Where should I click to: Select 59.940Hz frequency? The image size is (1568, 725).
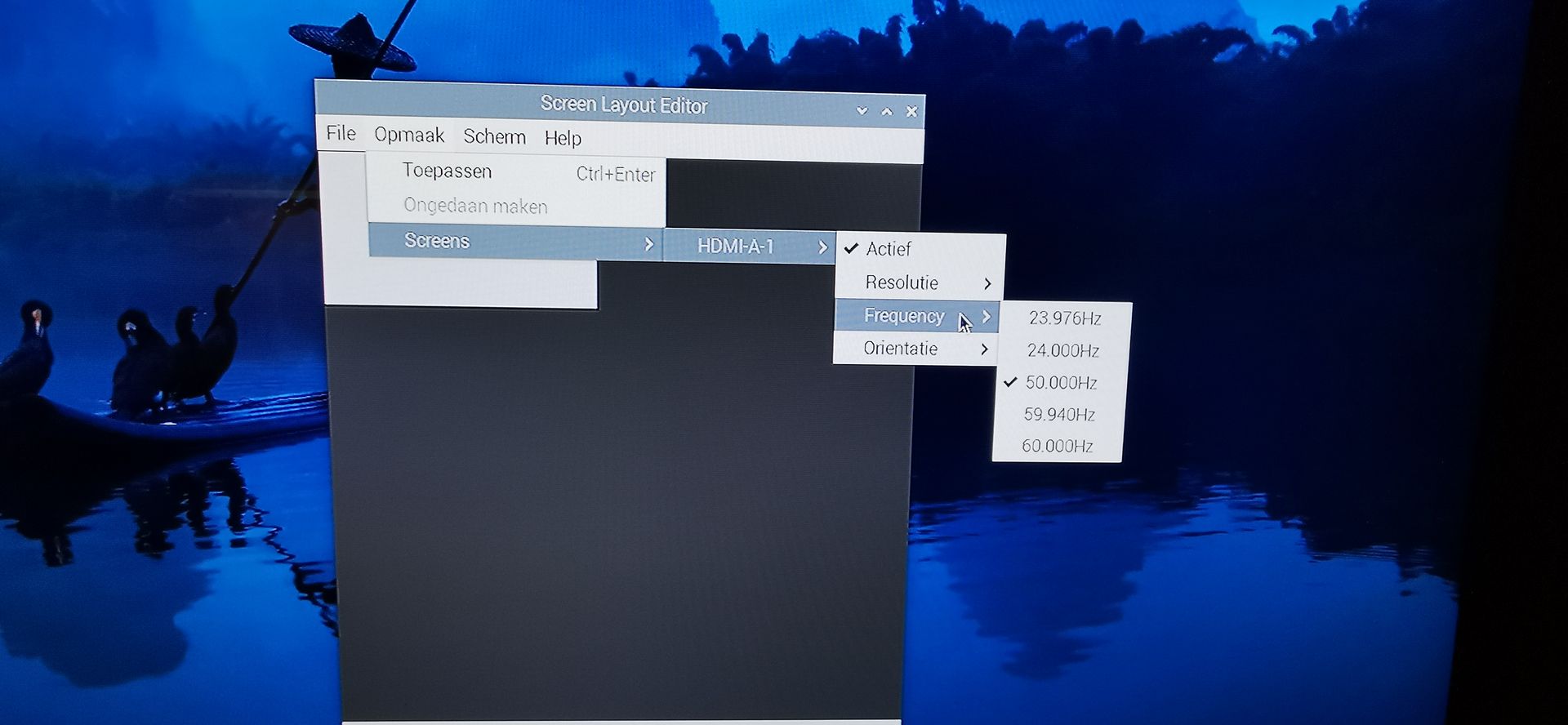click(1059, 415)
